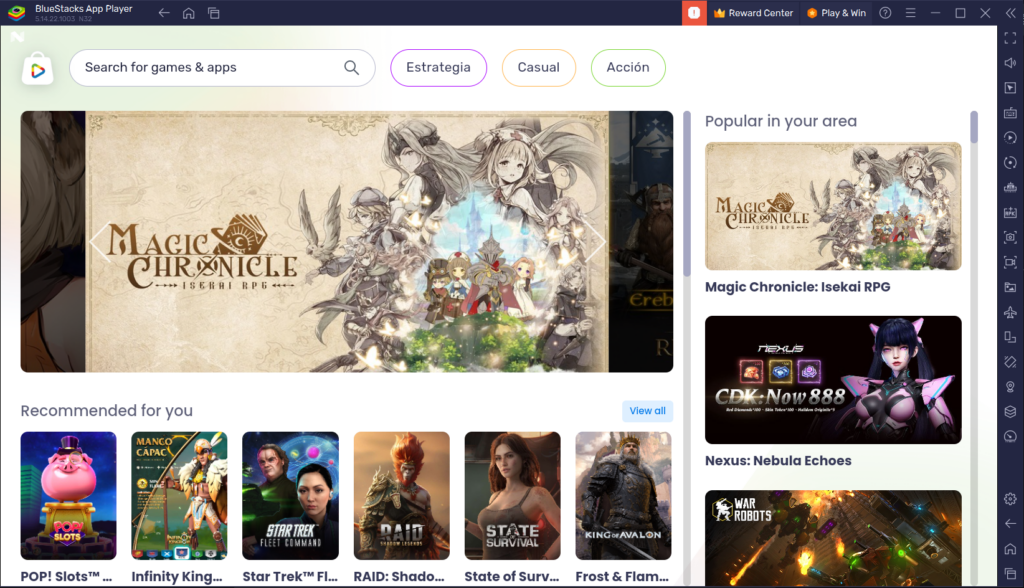The width and height of the screenshot is (1024, 588).
Task: Click the BlueStacks logo icon
Action: pyautogui.click(x=16, y=12)
